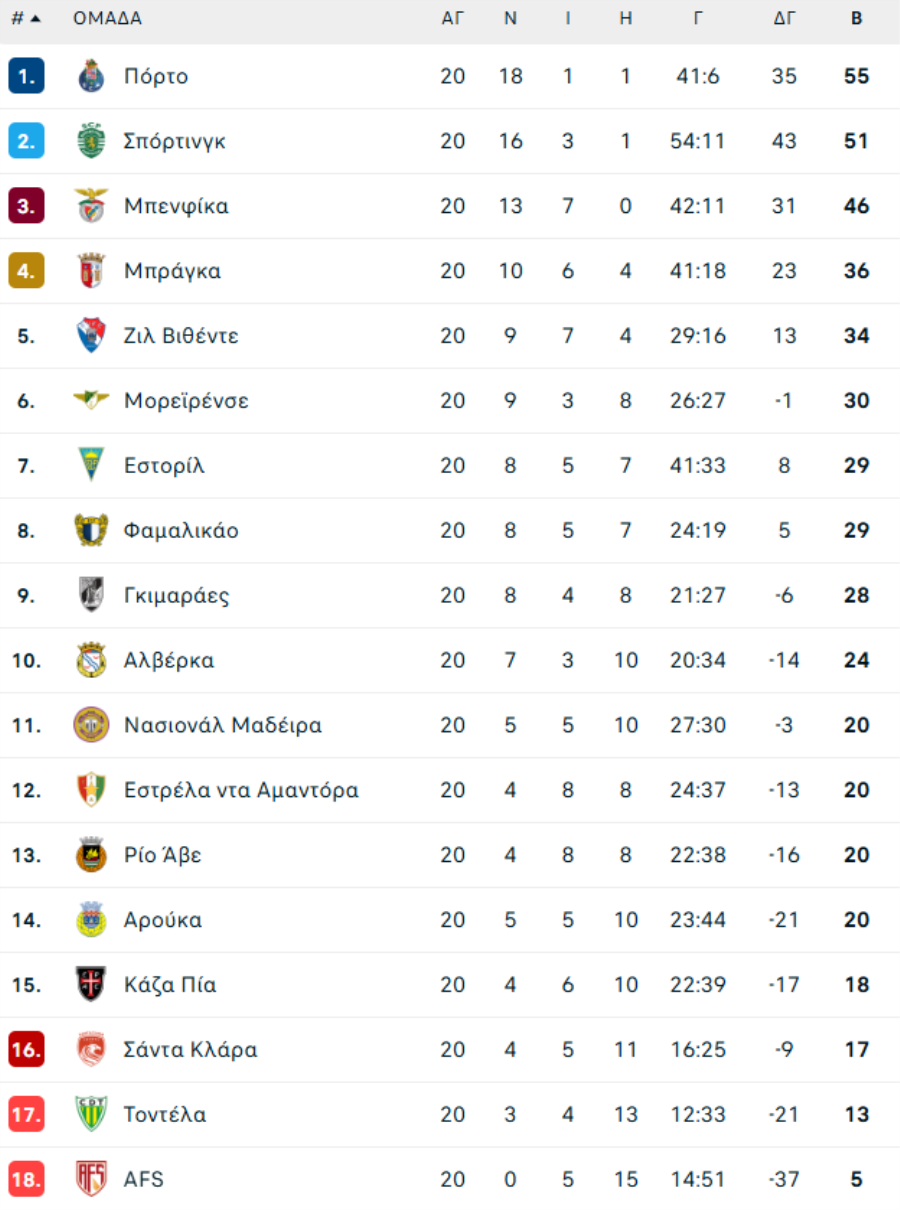Open the Ζιλ Βιθέντε team link

click(x=181, y=336)
